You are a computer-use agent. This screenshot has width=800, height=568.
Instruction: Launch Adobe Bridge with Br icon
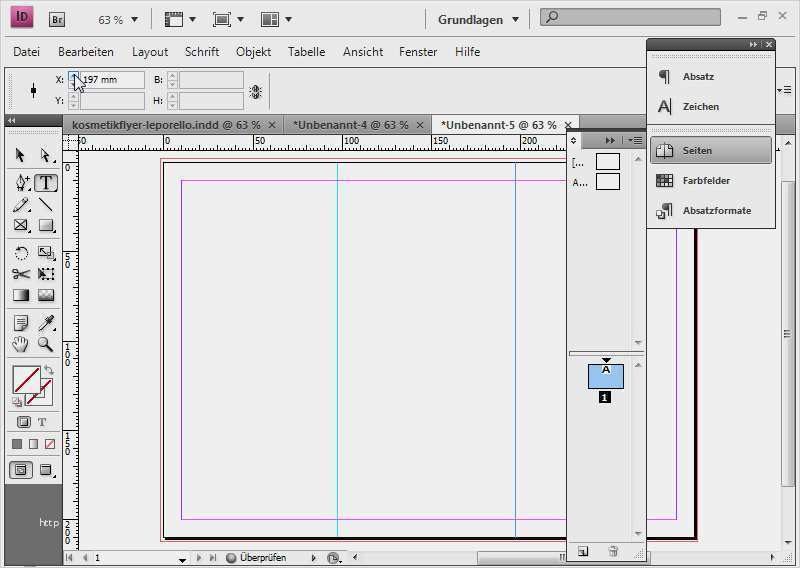click(x=58, y=19)
